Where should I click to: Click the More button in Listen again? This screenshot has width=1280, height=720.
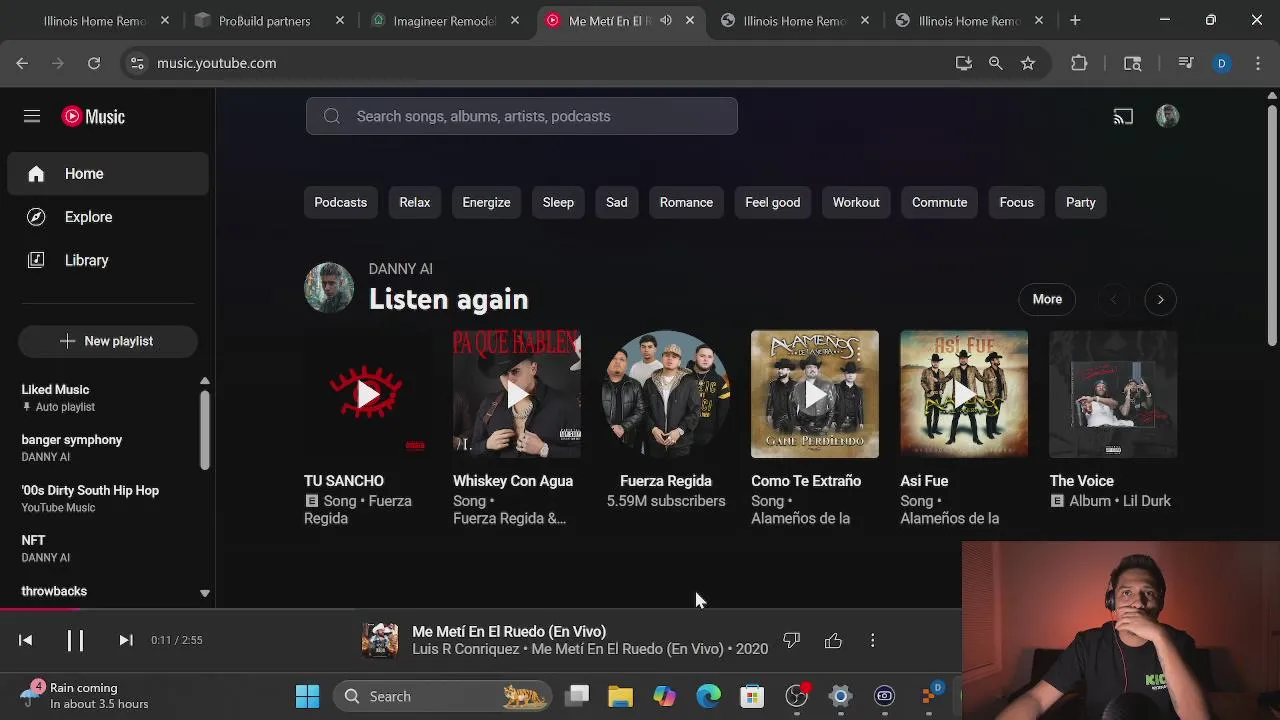click(1047, 299)
